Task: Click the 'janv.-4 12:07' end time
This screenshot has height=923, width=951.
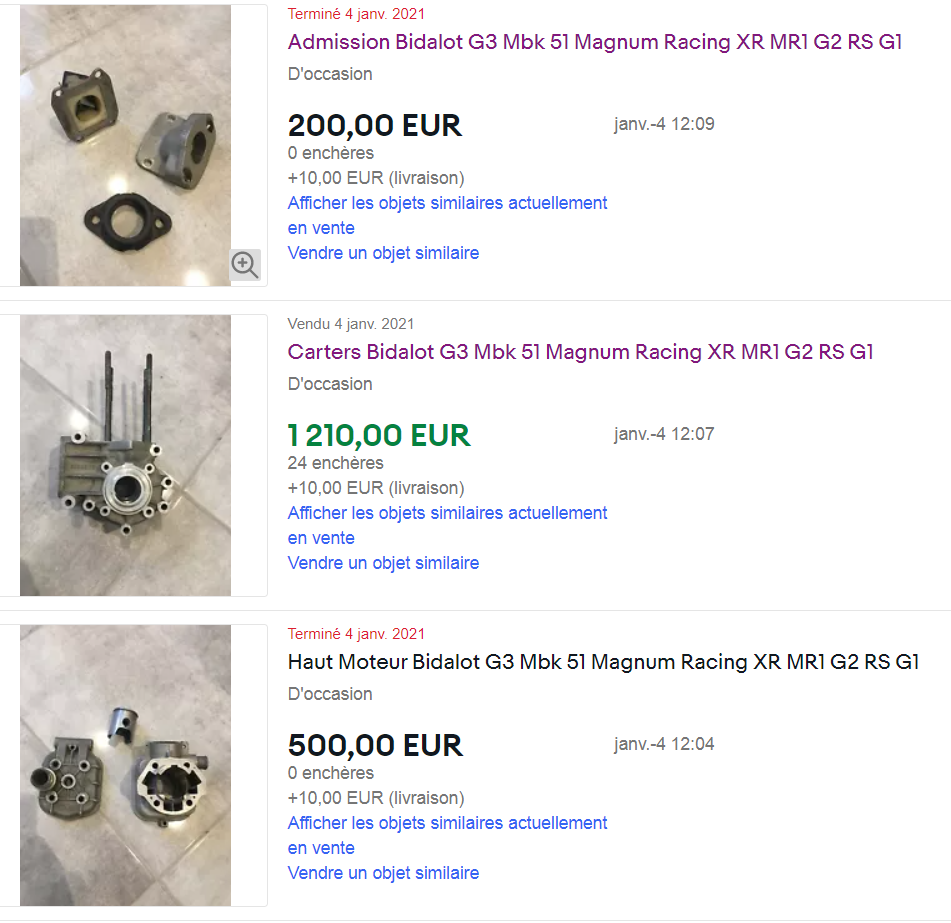Action: tap(664, 434)
